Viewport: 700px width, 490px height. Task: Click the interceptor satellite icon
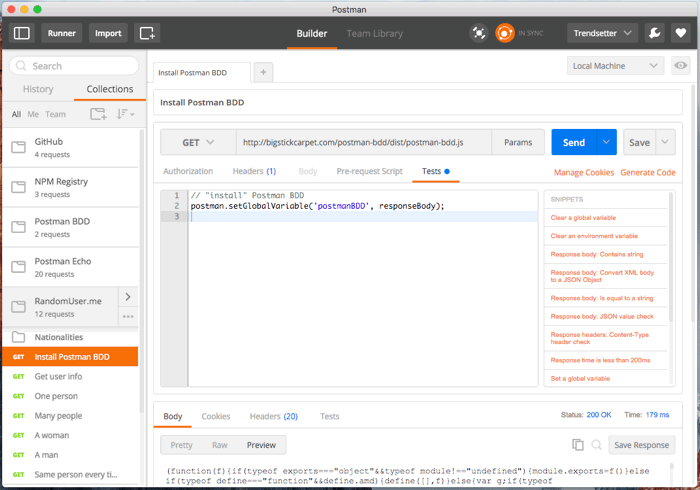[x=479, y=33]
